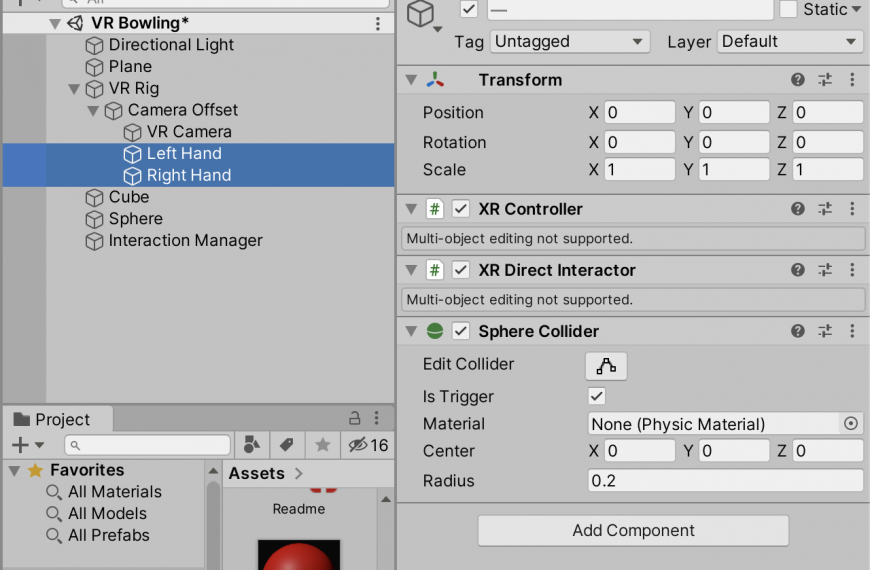Disable the XR Direct Interactor component

click(x=461, y=270)
